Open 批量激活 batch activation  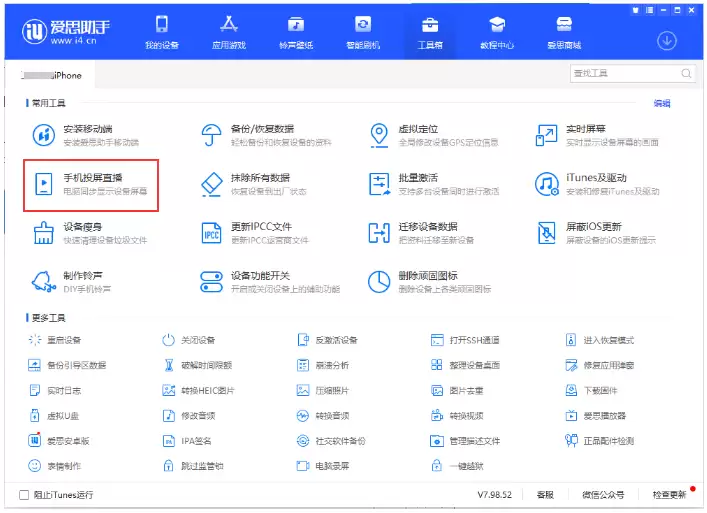434,184
